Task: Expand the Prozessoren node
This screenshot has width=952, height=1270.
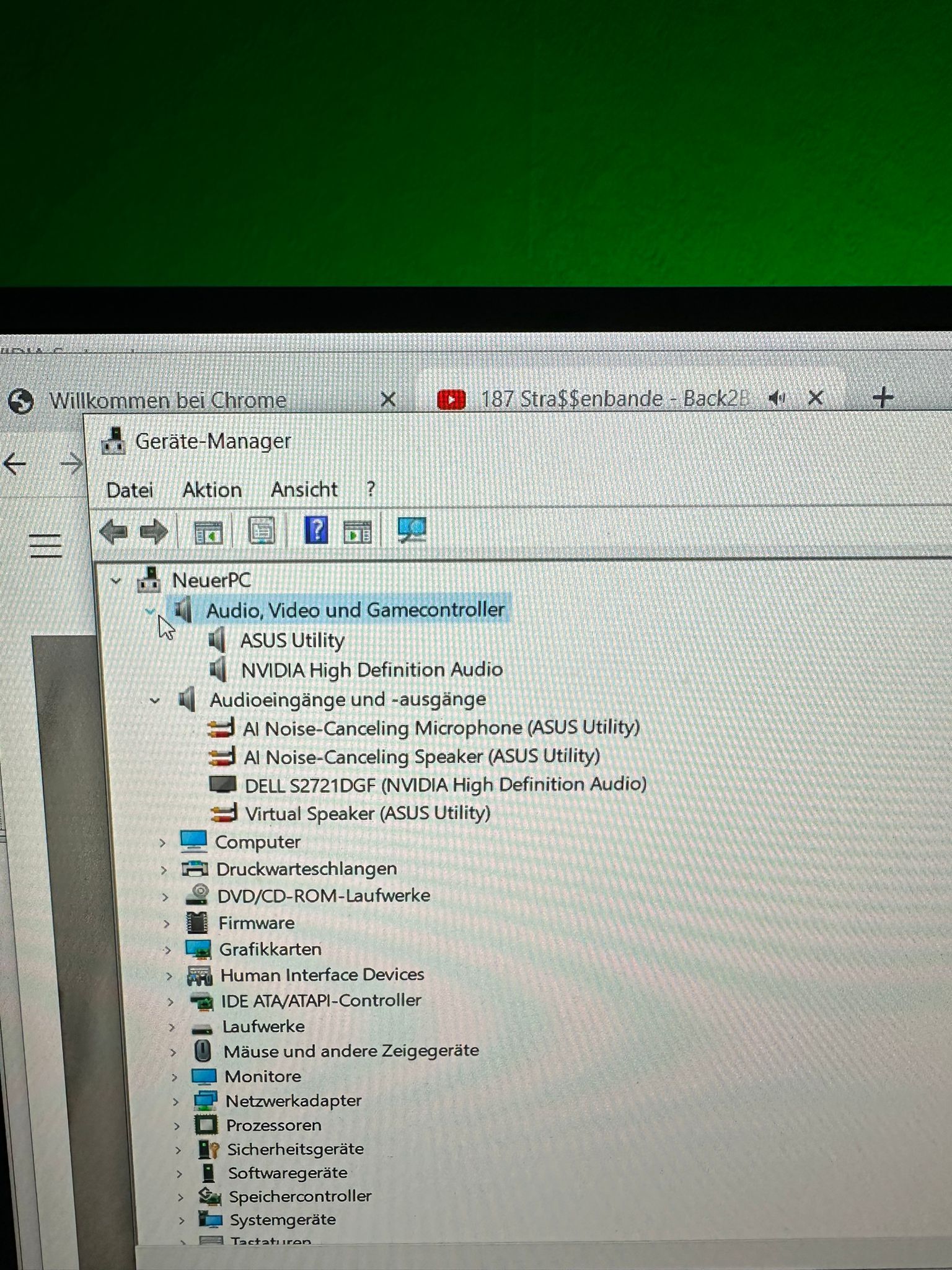Action: 177,1126
